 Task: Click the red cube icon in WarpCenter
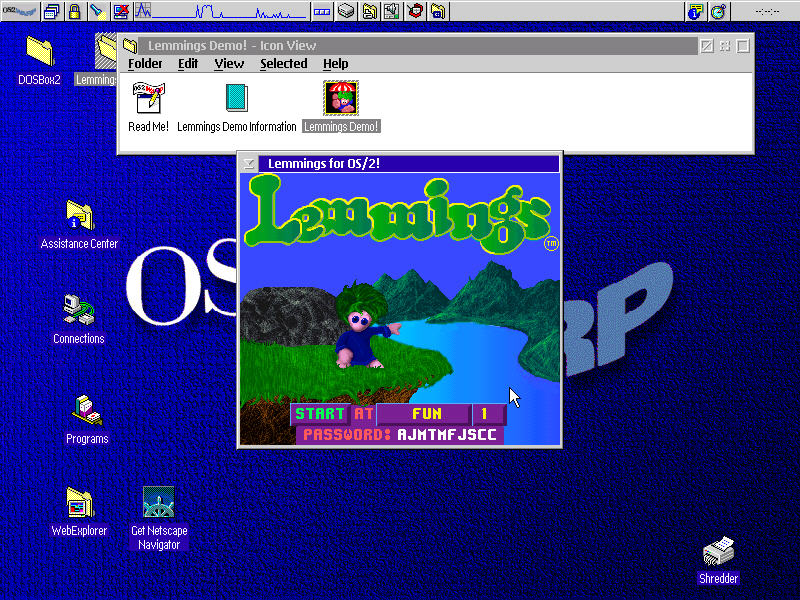pyautogui.click(x=415, y=11)
